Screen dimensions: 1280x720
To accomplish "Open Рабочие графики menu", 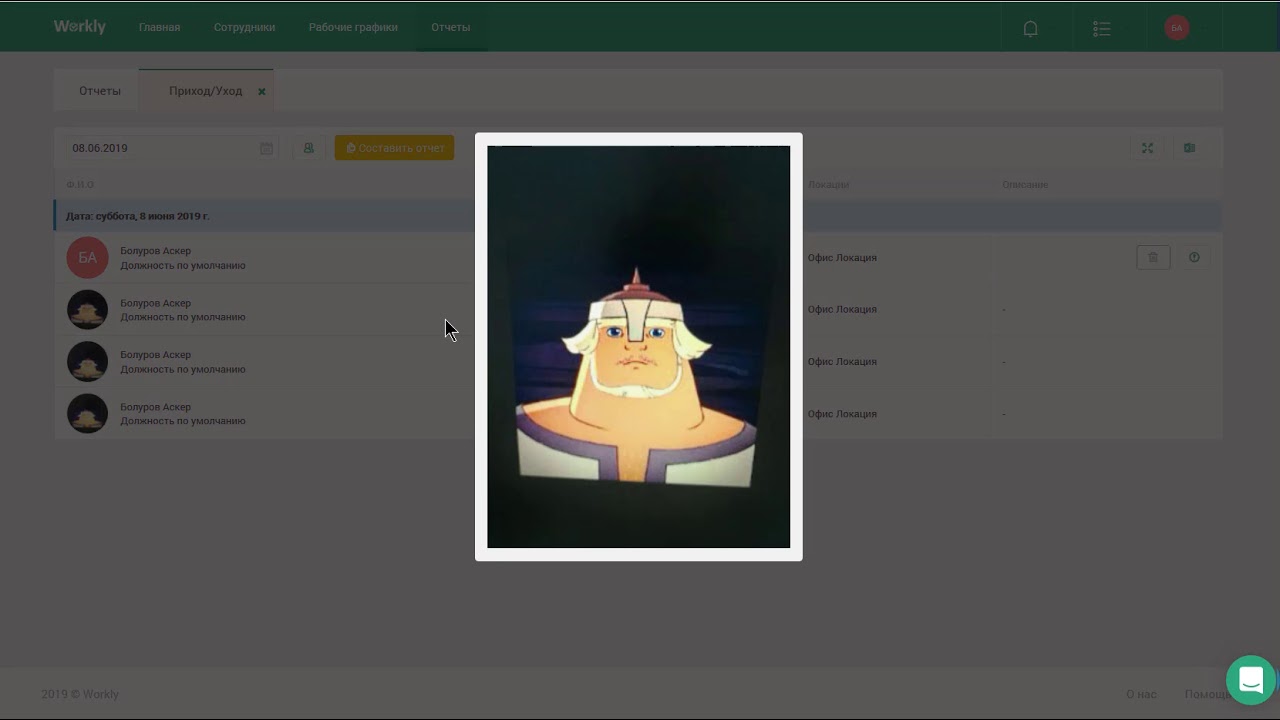I will (353, 27).
